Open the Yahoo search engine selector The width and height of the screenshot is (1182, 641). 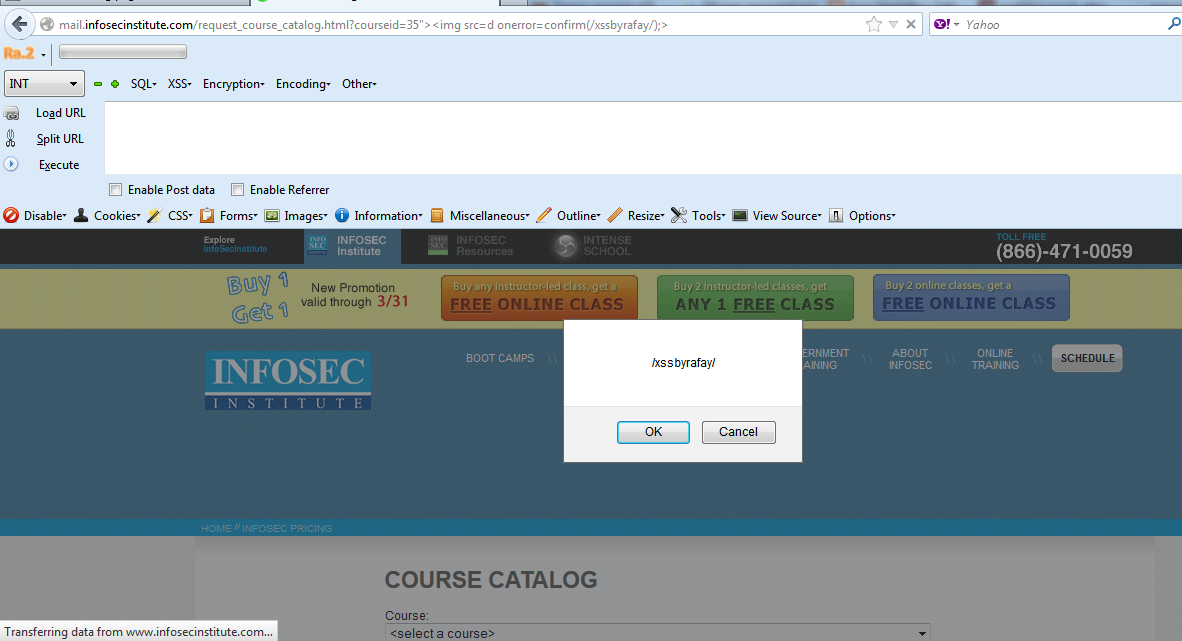click(946, 25)
